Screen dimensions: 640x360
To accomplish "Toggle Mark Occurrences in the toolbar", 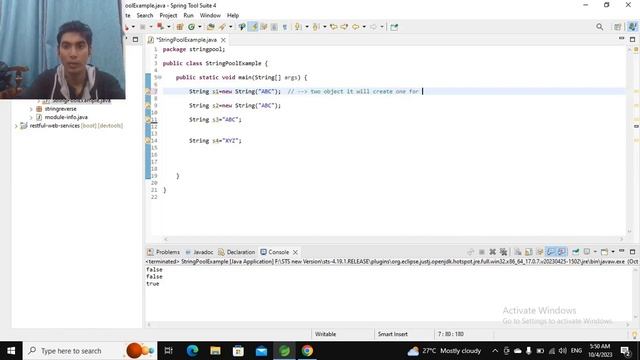I will (242, 27).
